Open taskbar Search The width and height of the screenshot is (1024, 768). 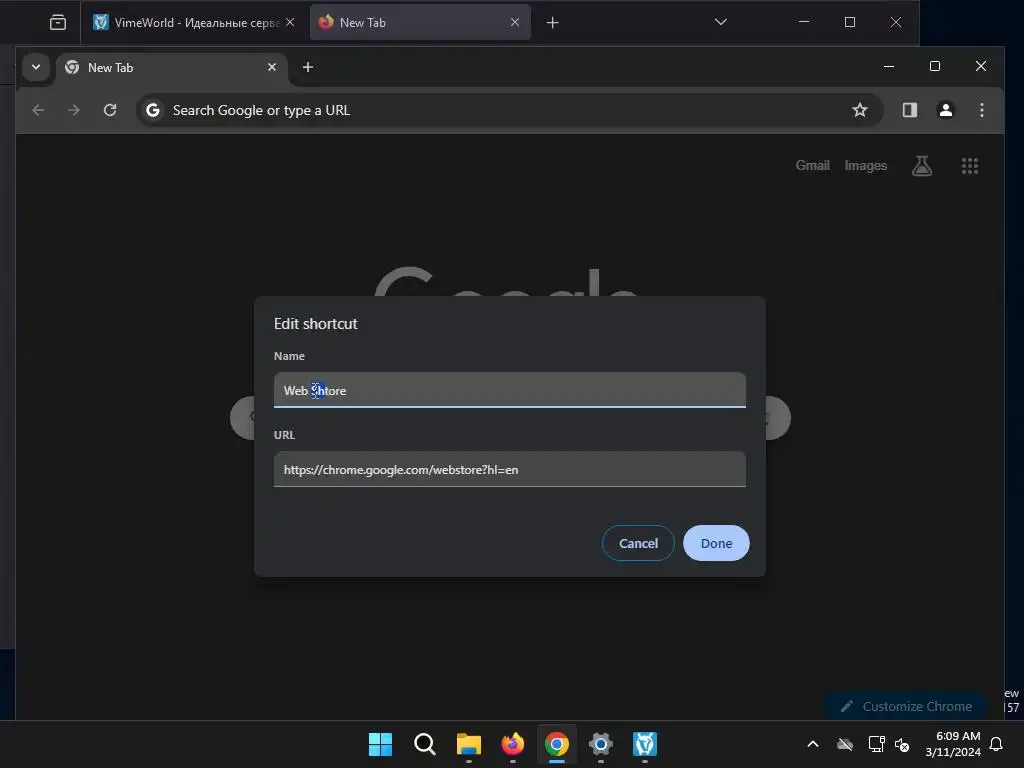424,744
